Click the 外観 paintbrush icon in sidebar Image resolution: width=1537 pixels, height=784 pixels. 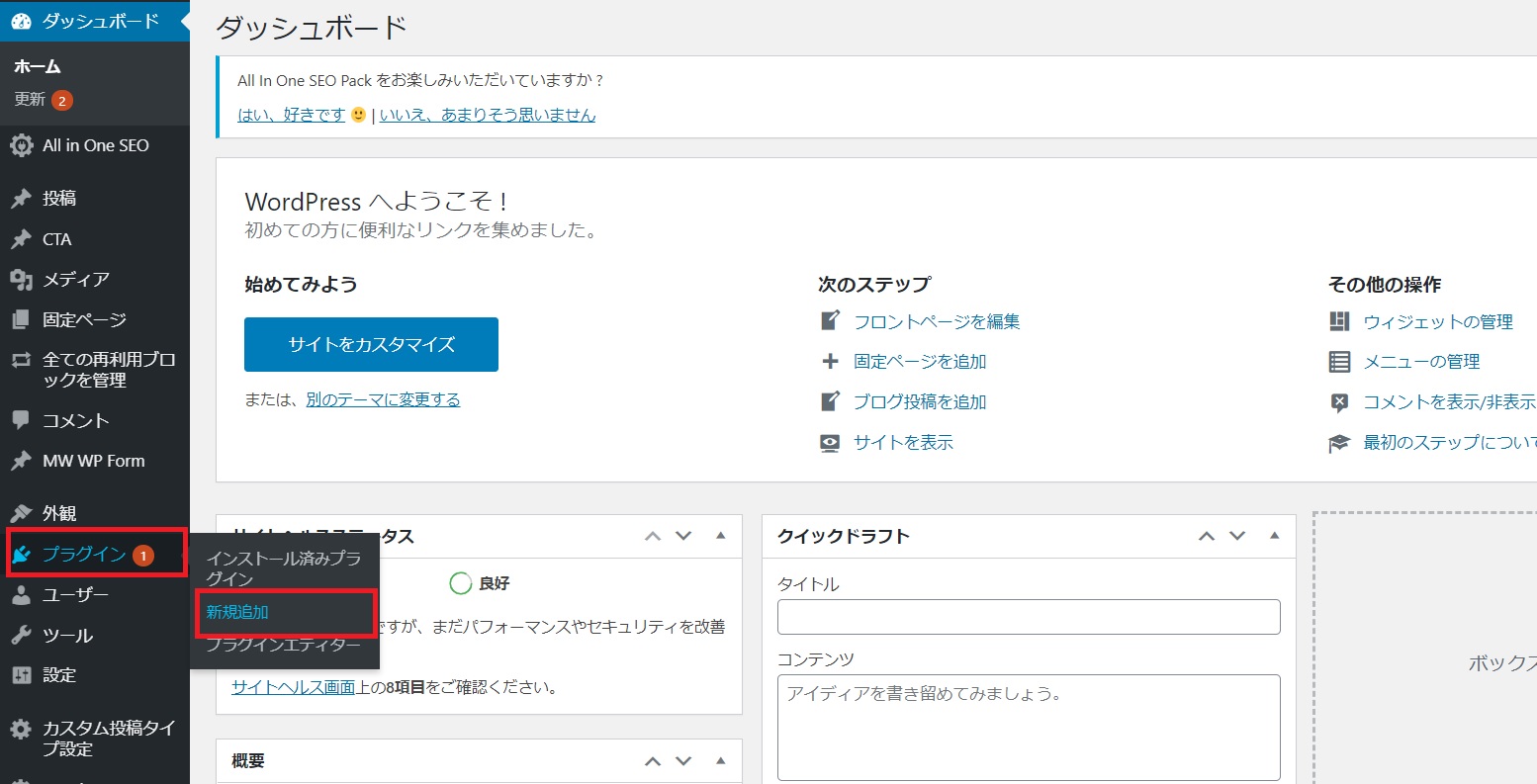21,513
